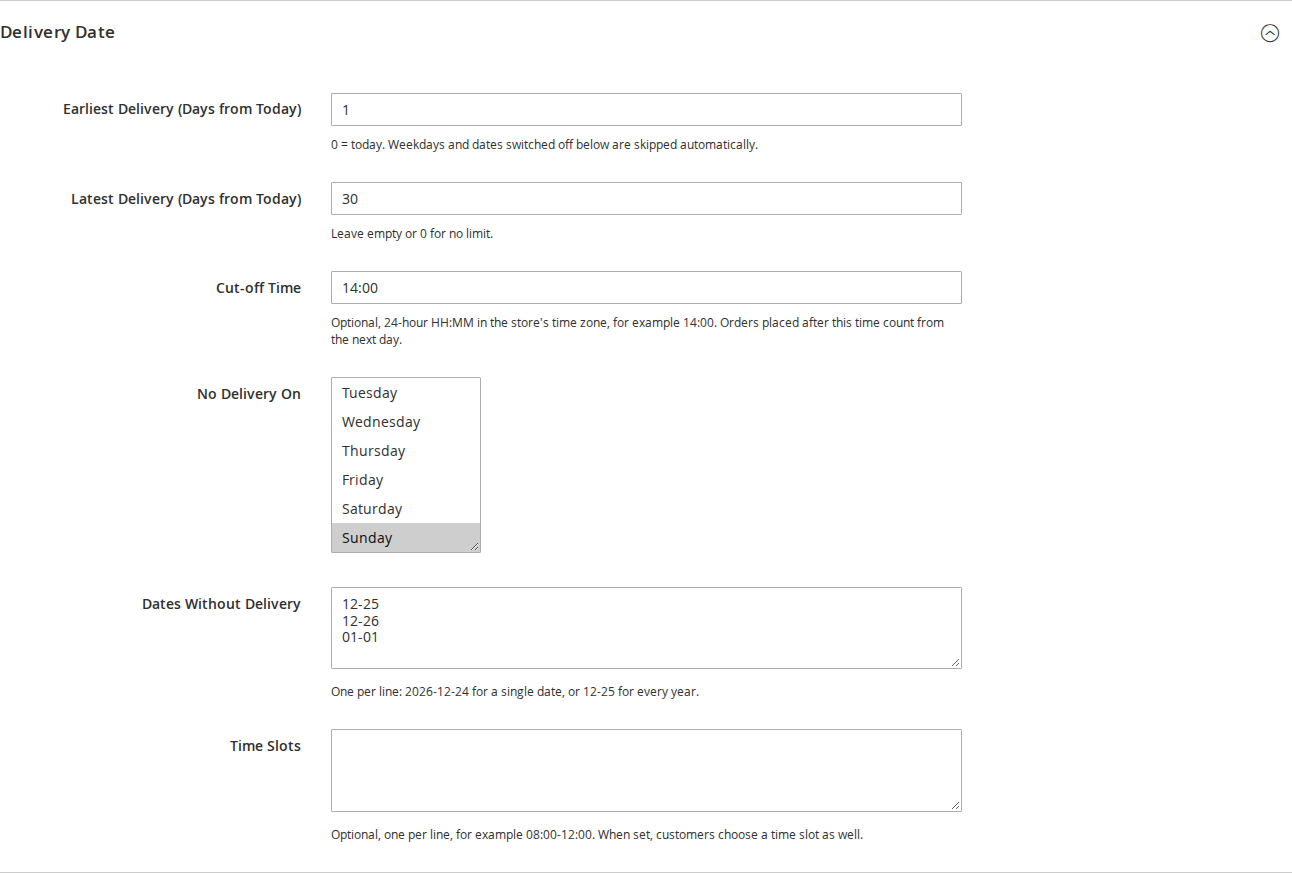1292x873 pixels.
Task: Click the '0 = today' hint text
Action: 544,144
